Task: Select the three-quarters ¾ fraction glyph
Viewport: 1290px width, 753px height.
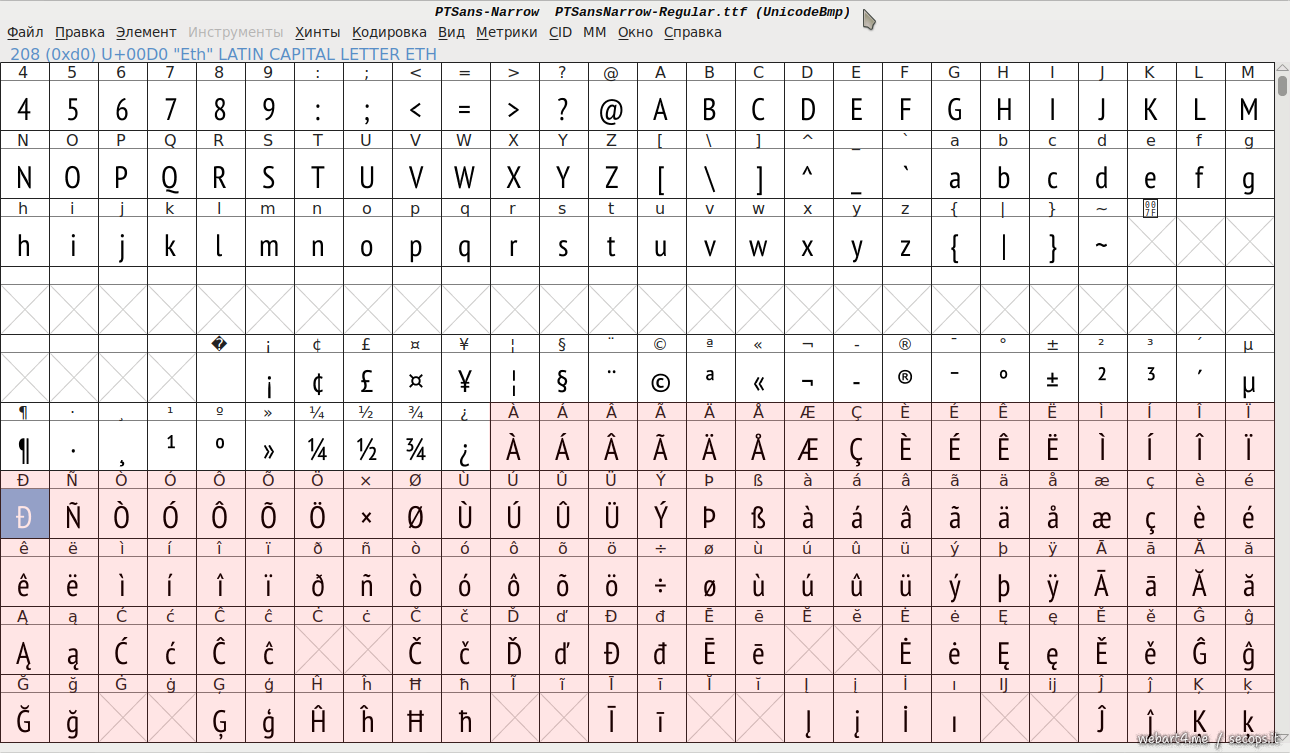Action: [x=416, y=449]
